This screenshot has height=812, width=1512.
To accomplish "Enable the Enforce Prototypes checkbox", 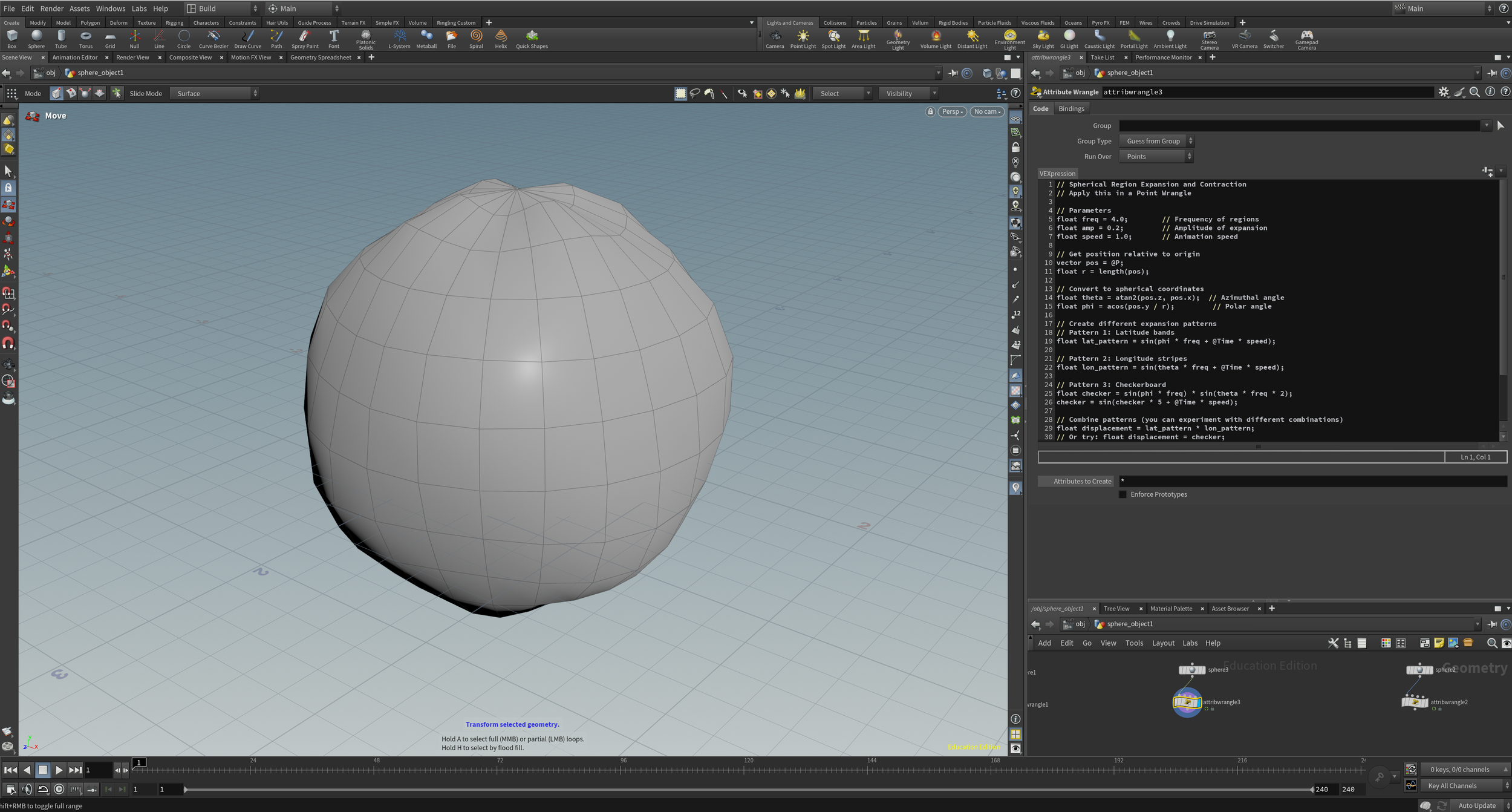I will (x=1123, y=494).
